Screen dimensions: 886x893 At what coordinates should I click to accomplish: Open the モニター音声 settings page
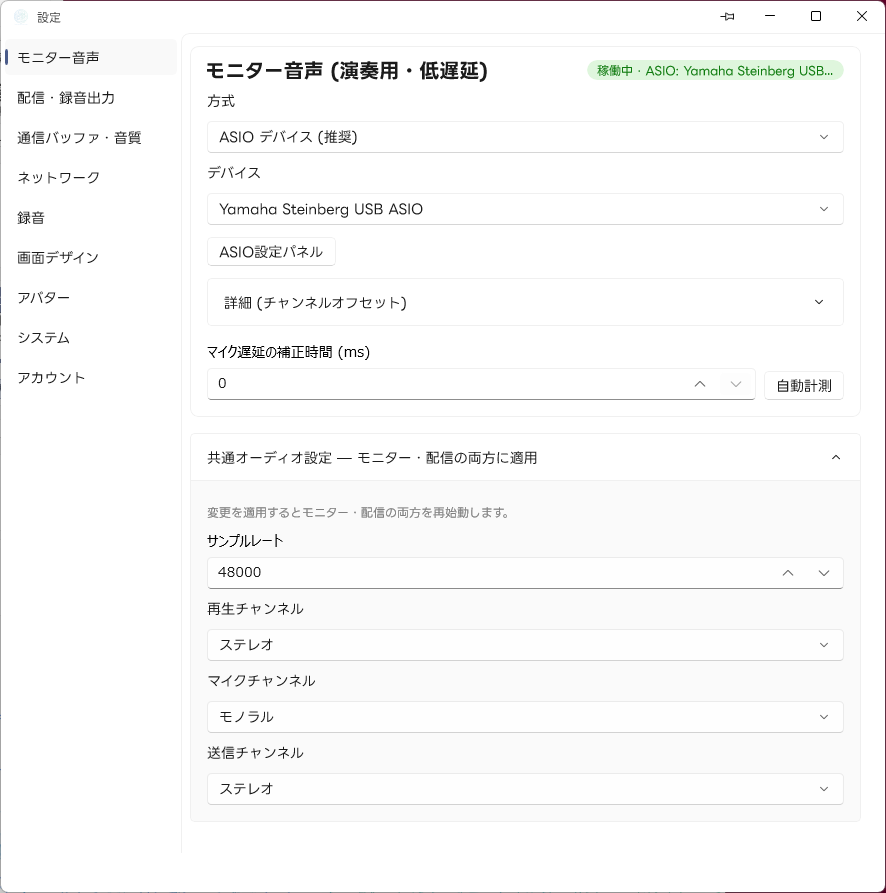click(91, 58)
